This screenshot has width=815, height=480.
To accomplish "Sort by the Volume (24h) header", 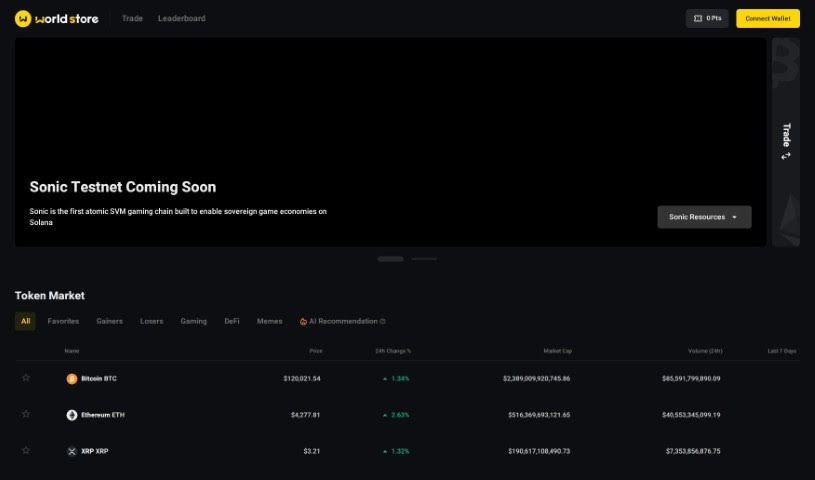I will click(x=705, y=351).
